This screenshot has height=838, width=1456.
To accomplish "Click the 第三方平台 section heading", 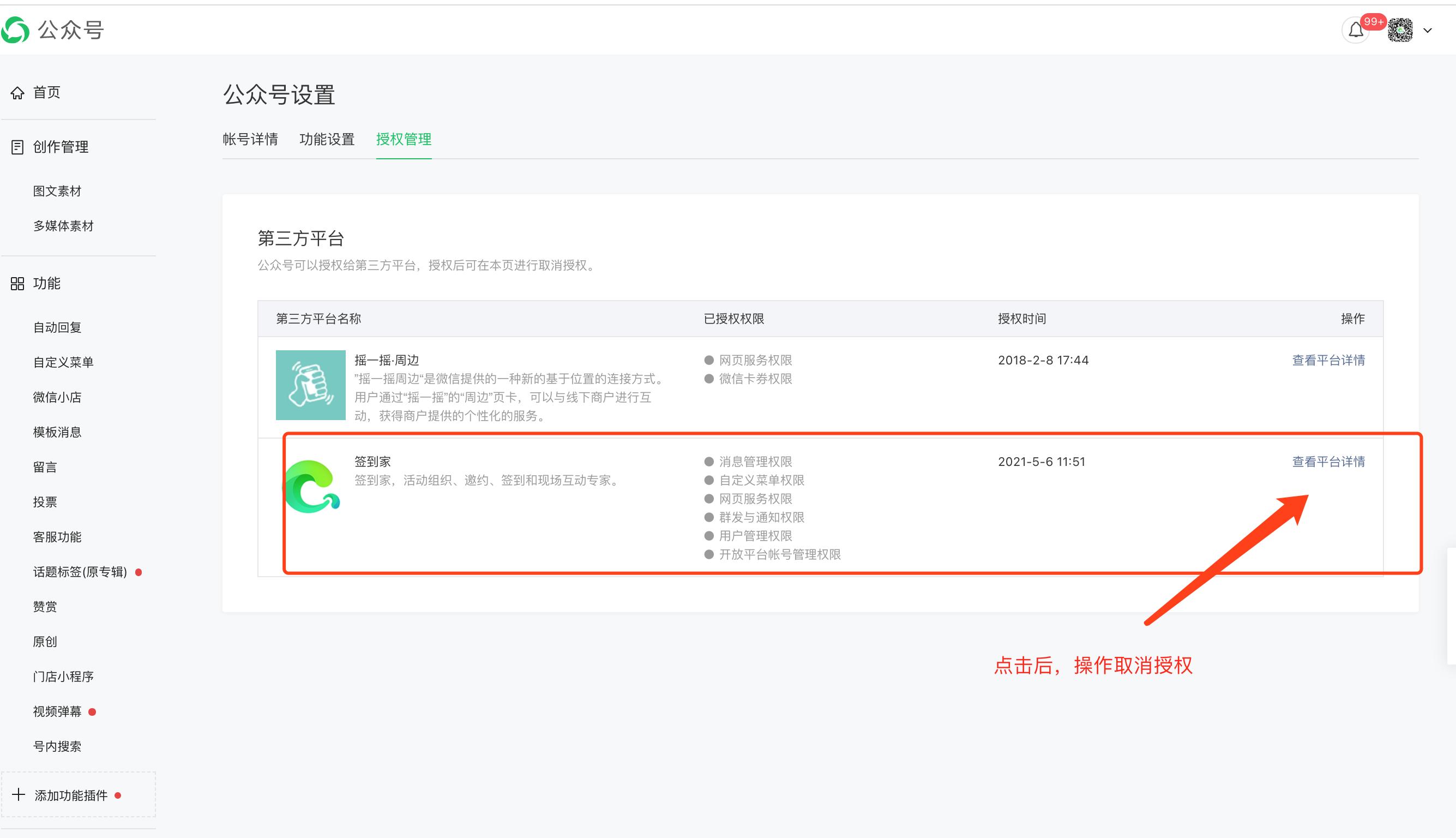I will (301, 238).
